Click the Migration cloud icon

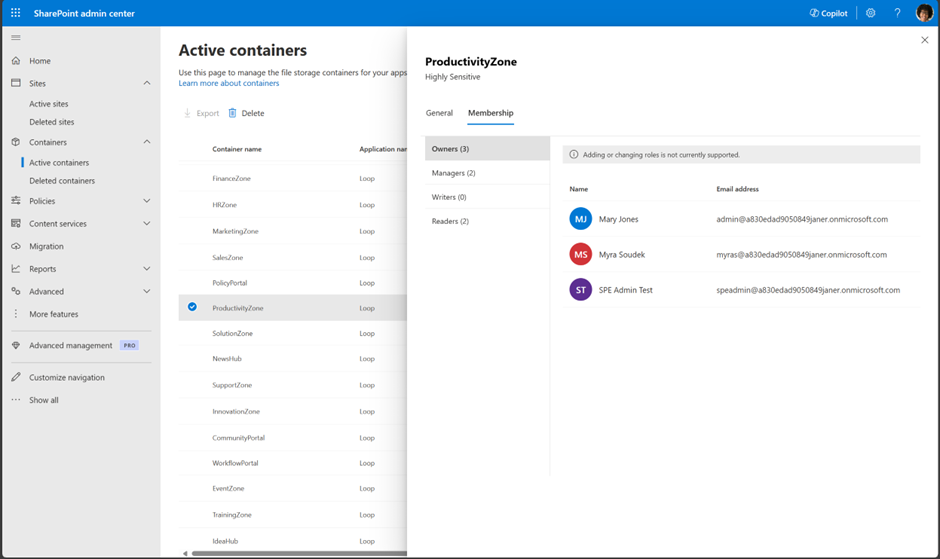16,246
